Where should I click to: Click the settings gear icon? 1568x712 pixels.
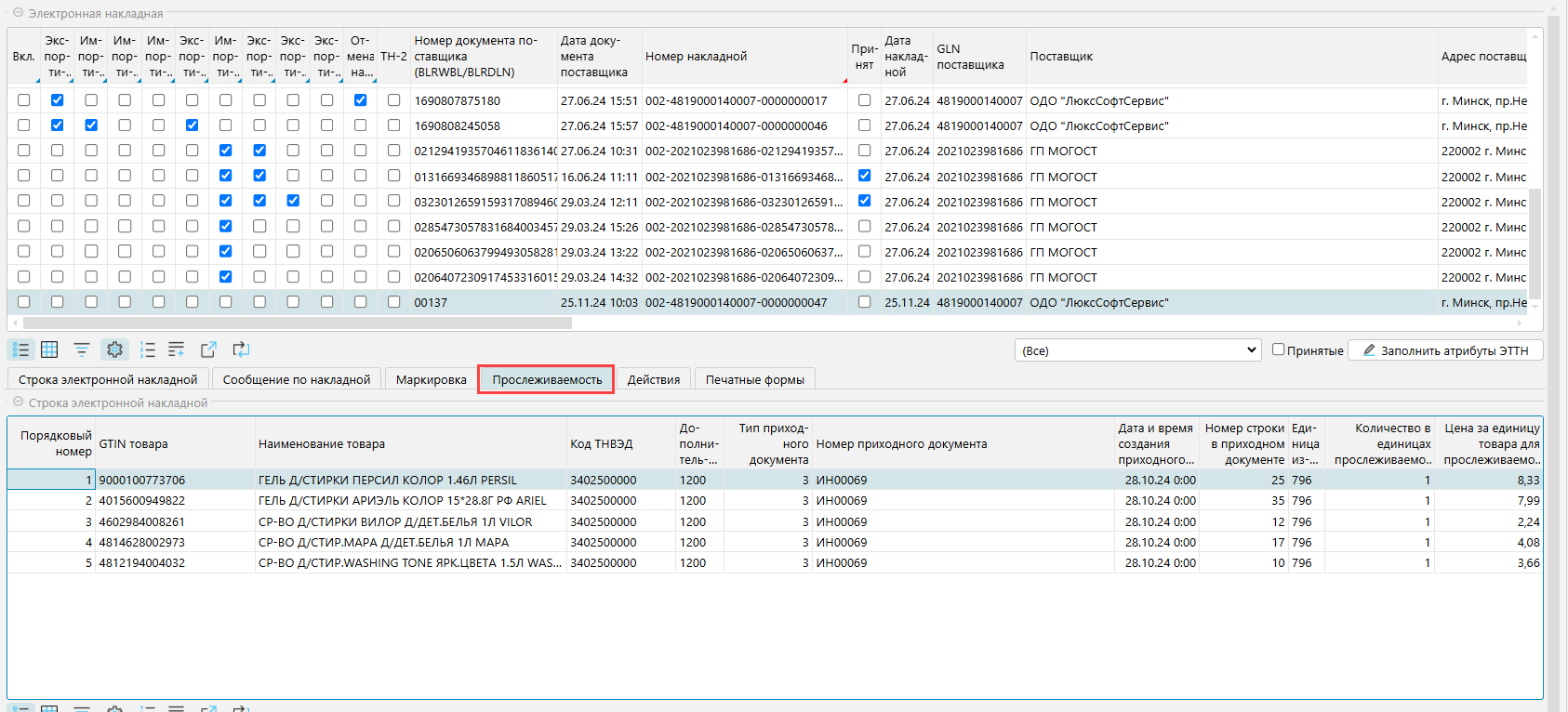coord(114,349)
